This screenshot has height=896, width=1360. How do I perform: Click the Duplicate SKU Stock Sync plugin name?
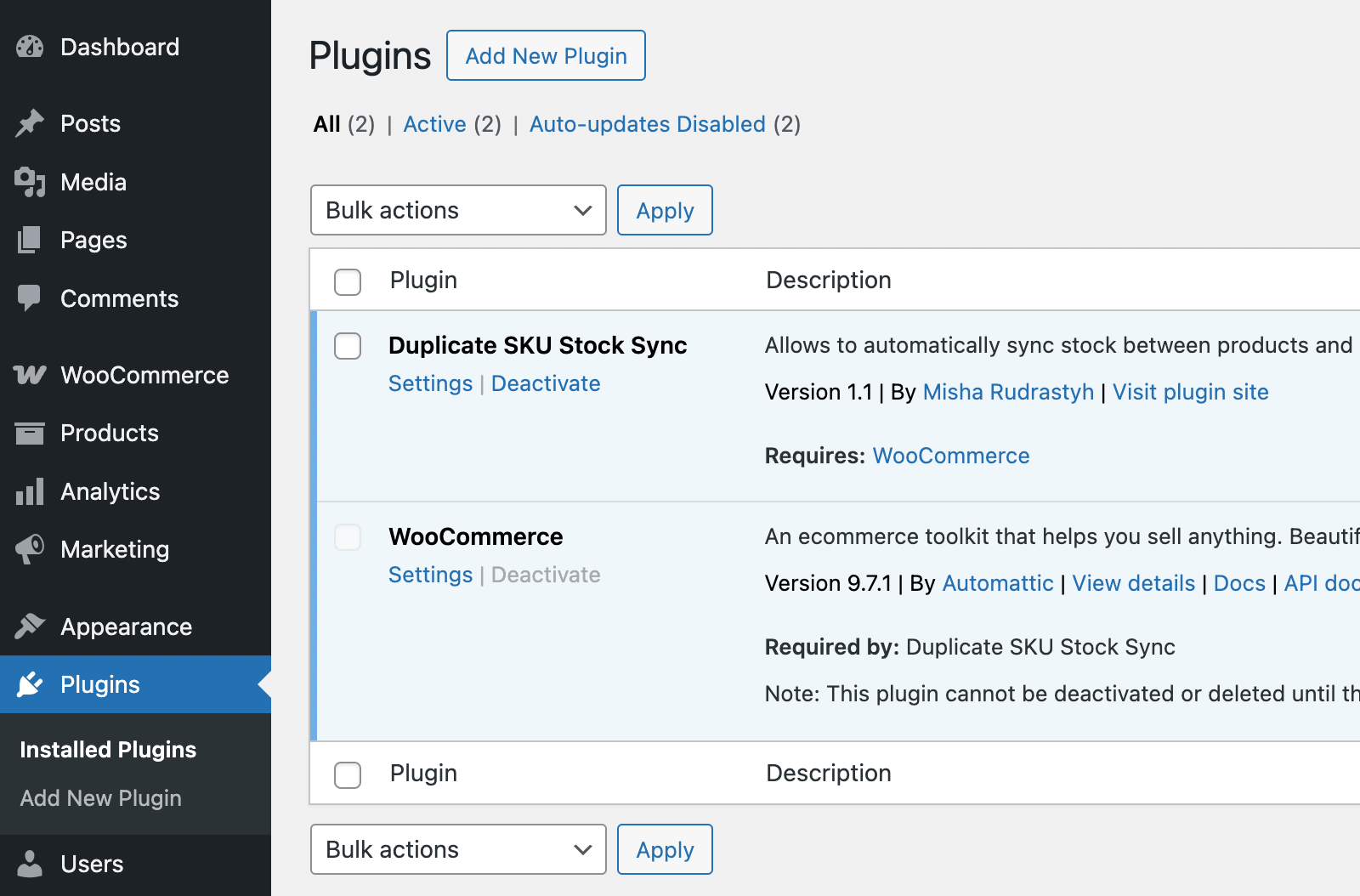537,345
